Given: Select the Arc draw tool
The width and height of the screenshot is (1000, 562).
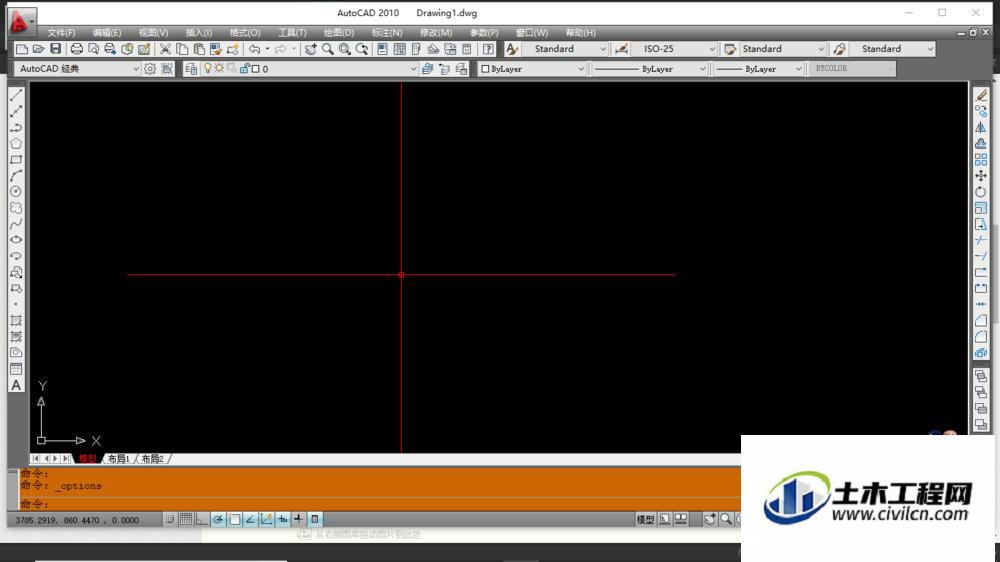Looking at the screenshot, I should click(x=16, y=175).
